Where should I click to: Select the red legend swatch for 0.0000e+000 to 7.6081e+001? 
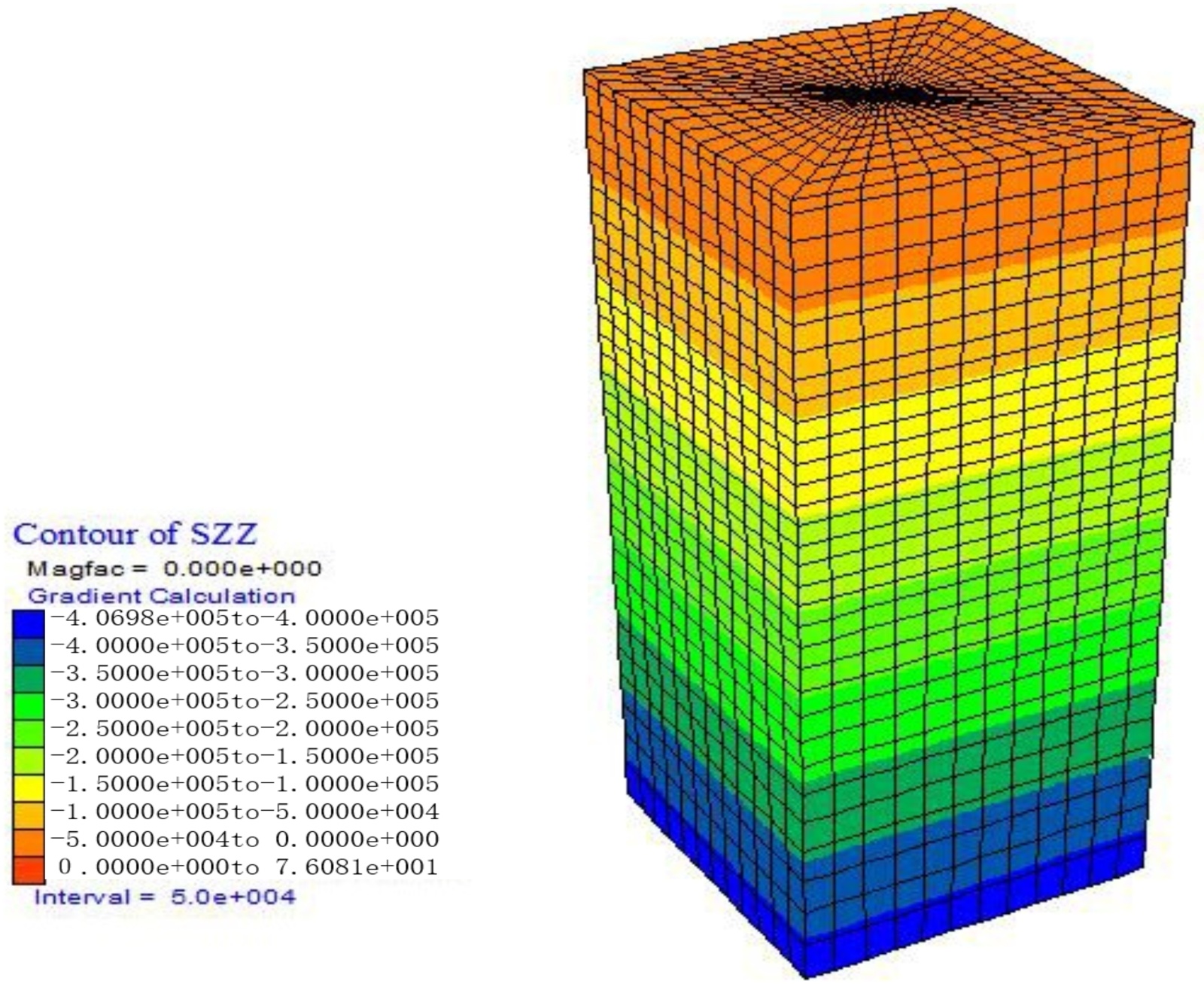point(28,870)
